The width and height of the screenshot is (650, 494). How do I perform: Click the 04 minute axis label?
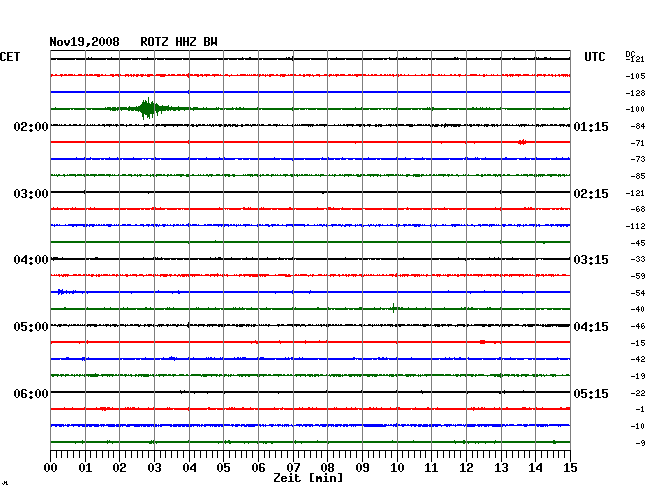pyautogui.click(x=189, y=468)
